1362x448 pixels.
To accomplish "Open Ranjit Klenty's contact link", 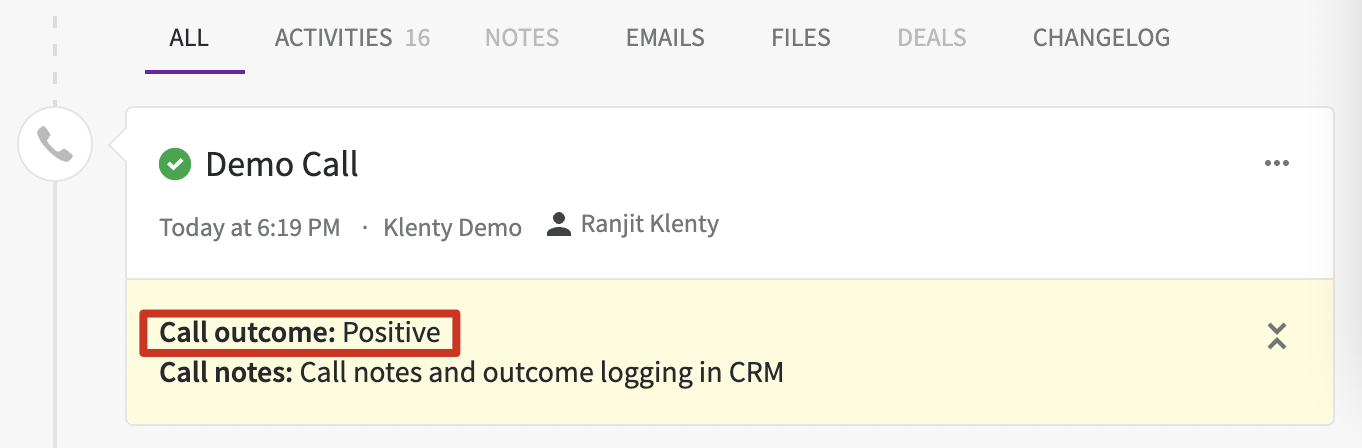I will click(649, 224).
